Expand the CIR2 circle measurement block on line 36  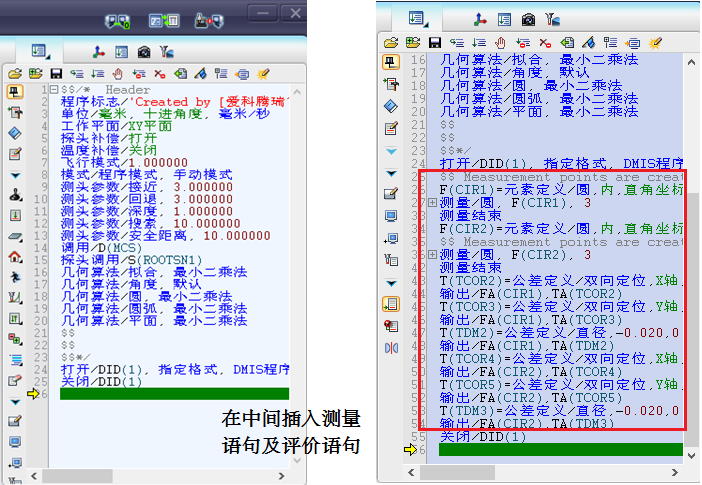[432, 254]
